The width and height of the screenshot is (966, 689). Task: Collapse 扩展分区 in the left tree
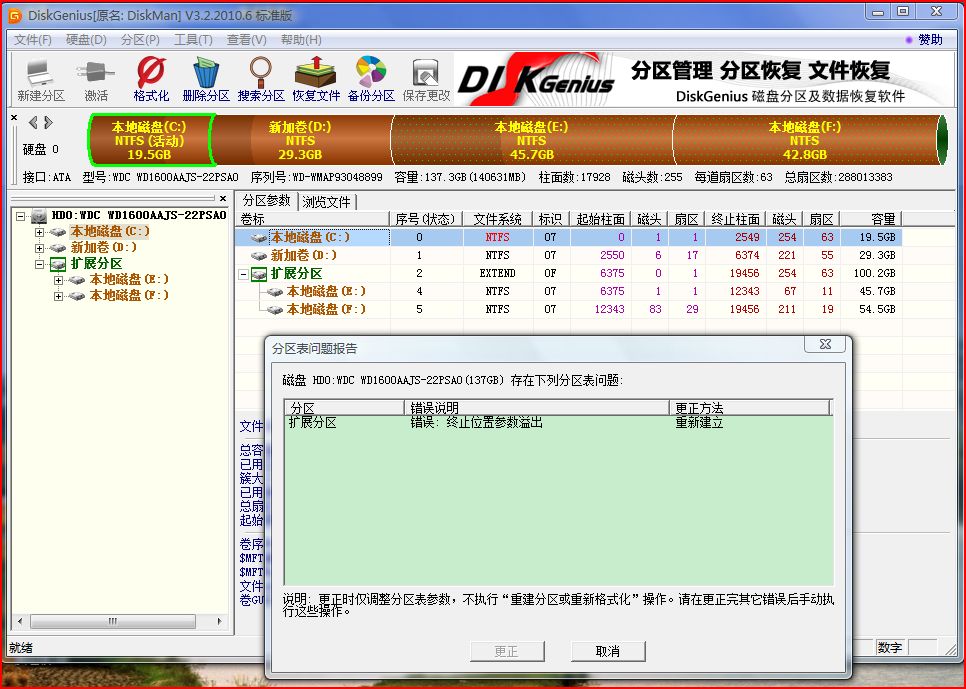point(39,264)
